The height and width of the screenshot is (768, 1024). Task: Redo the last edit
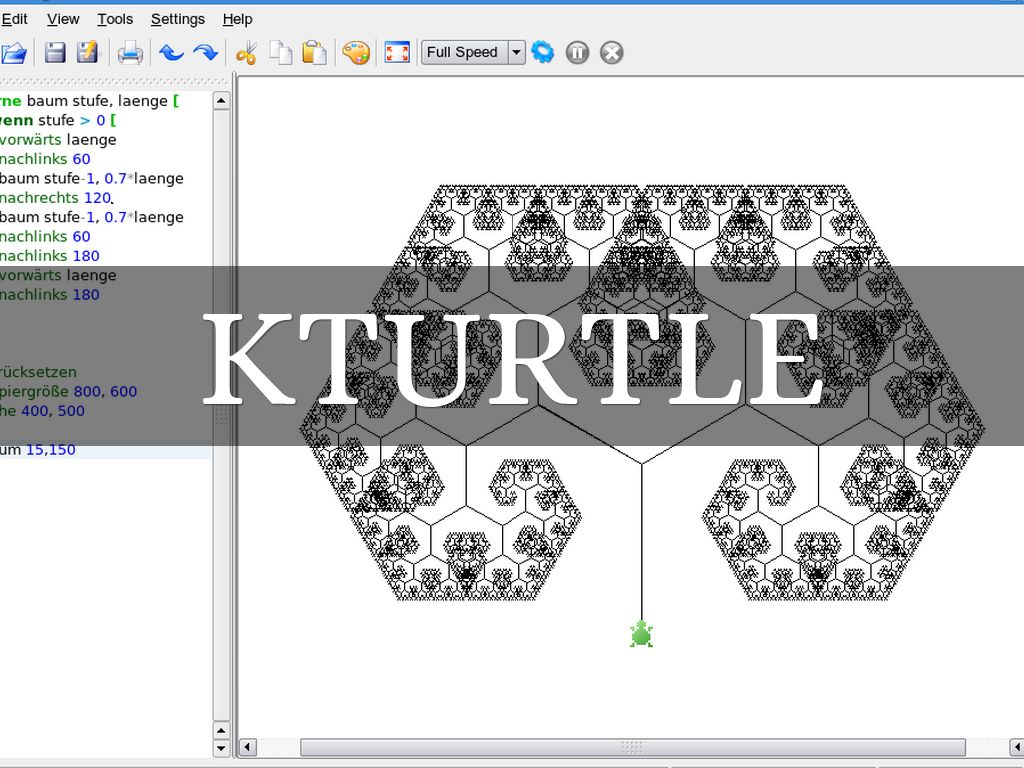click(205, 53)
